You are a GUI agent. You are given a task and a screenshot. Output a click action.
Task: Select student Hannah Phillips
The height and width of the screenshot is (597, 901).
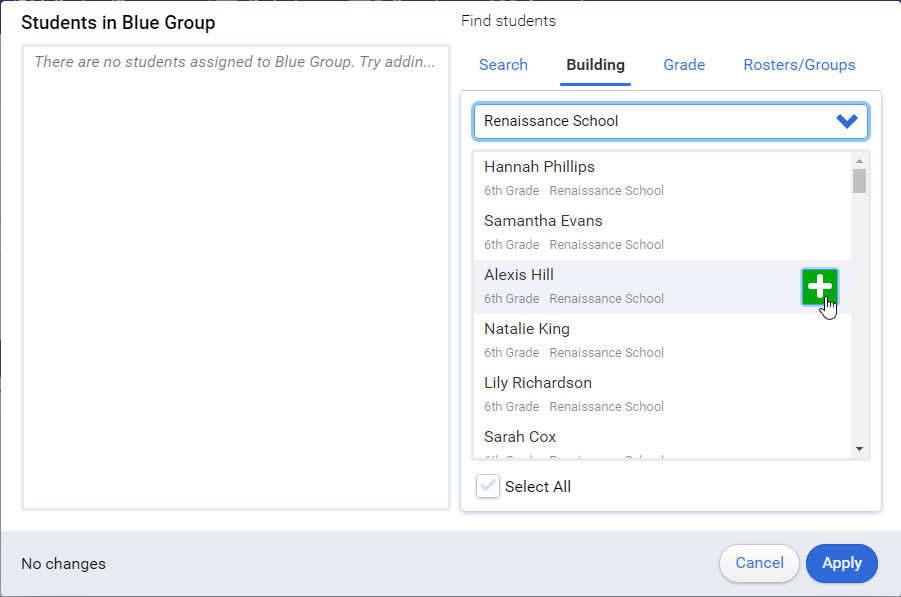coord(662,179)
